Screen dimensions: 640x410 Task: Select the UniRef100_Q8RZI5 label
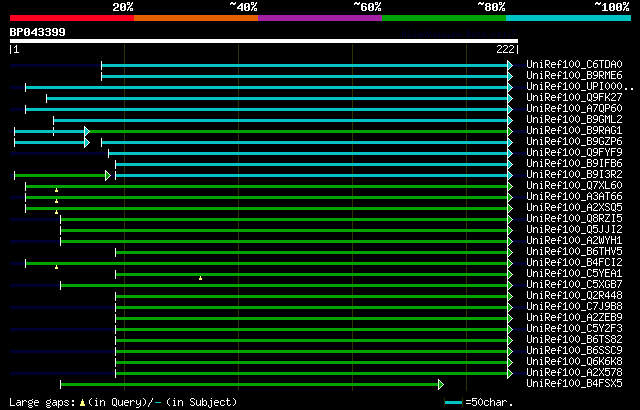tap(574, 219)
